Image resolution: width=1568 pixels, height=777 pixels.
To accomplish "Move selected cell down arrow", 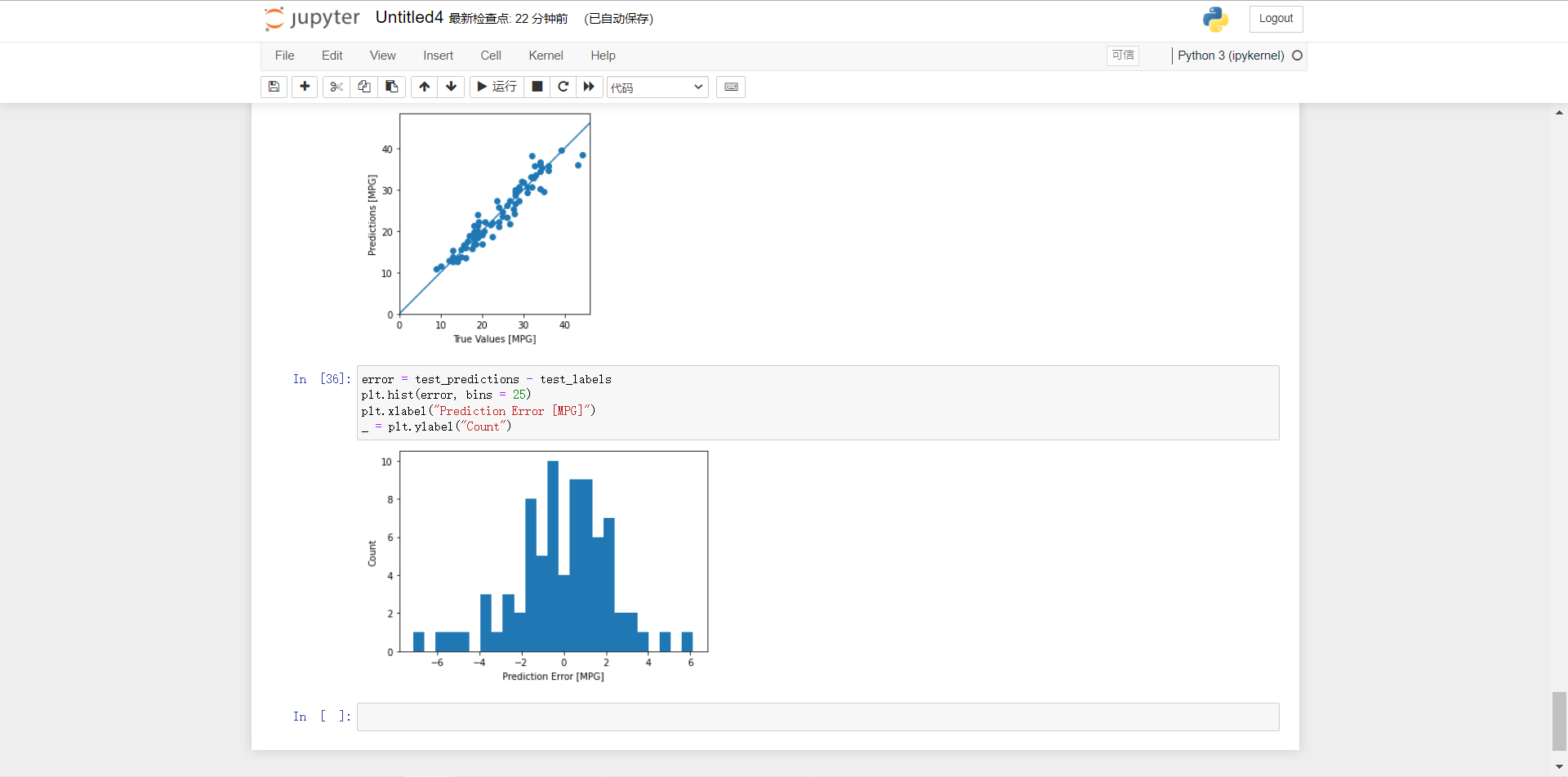I will (451, 87).
